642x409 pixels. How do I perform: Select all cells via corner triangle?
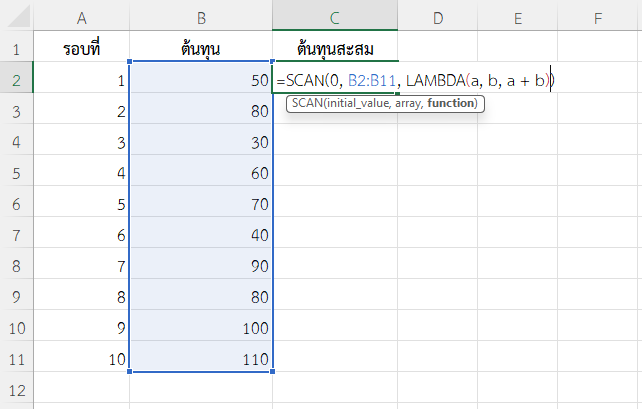click(19, 17)
